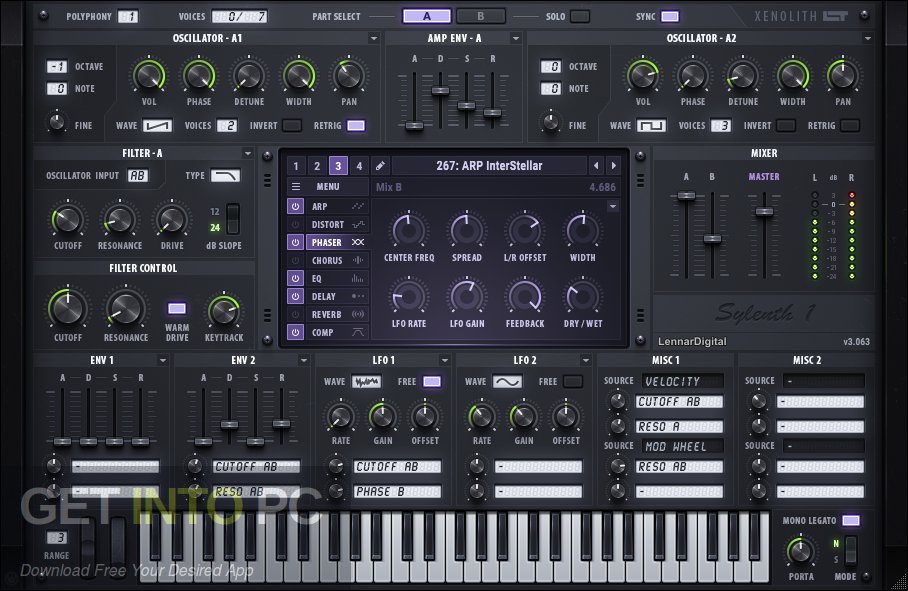Click the Oscillator A2 WIDTH knob
908x591 pixels.
[793, 76]
